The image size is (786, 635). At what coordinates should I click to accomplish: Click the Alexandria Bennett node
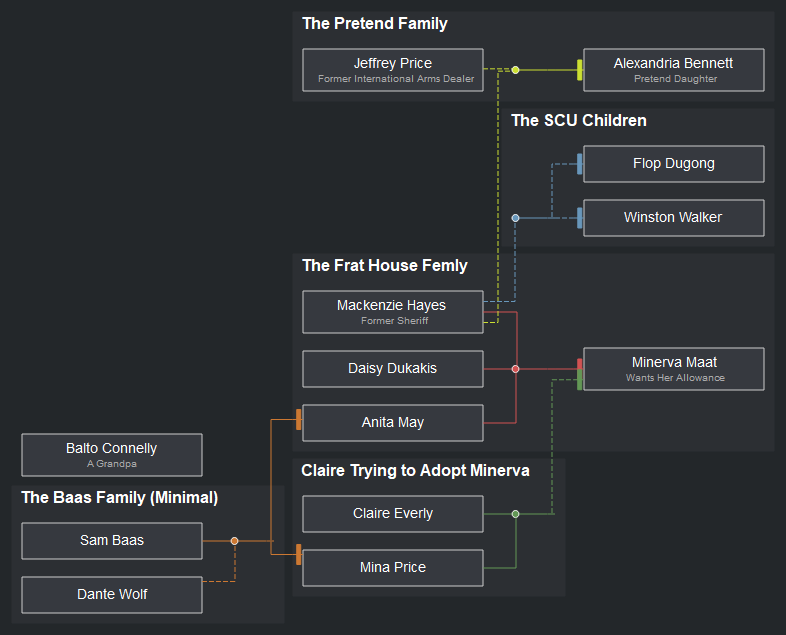pyautogui.click(x=674, y=70)
